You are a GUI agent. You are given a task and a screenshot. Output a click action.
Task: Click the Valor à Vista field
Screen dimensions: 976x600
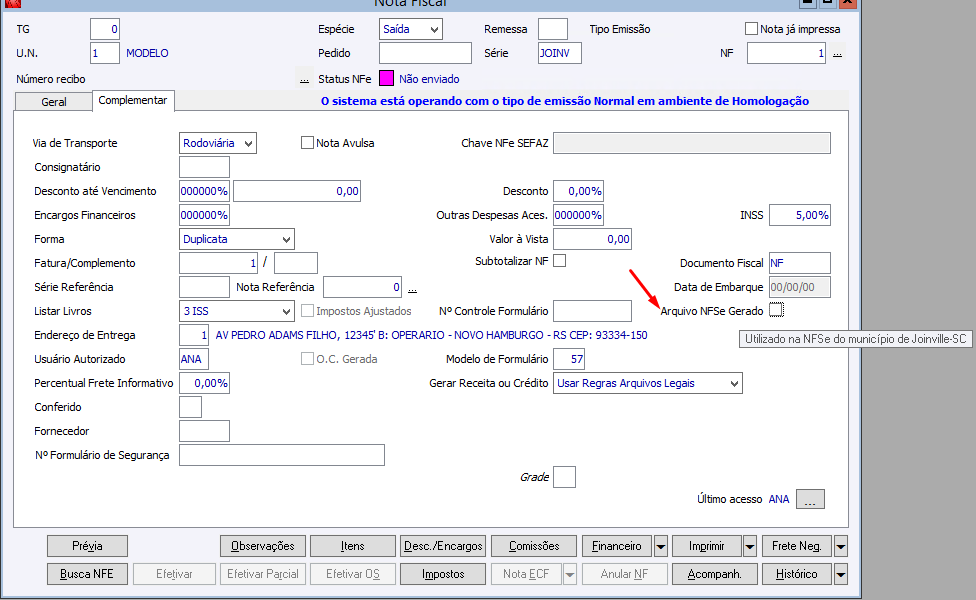[x=593, y=239]
